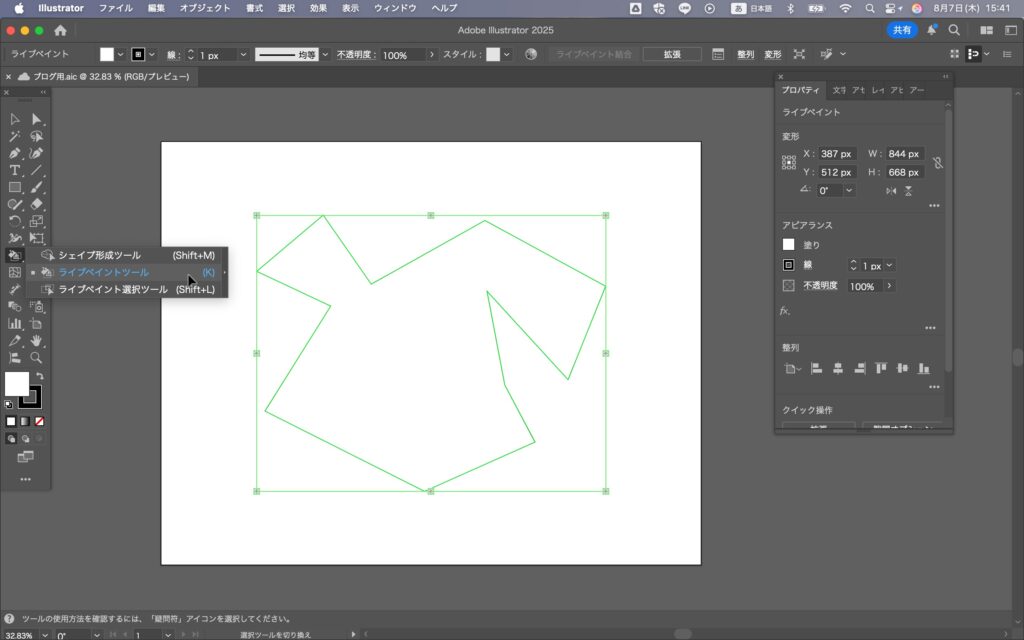
Task: Select the Zoom magnifier tool
Action: 36,357
